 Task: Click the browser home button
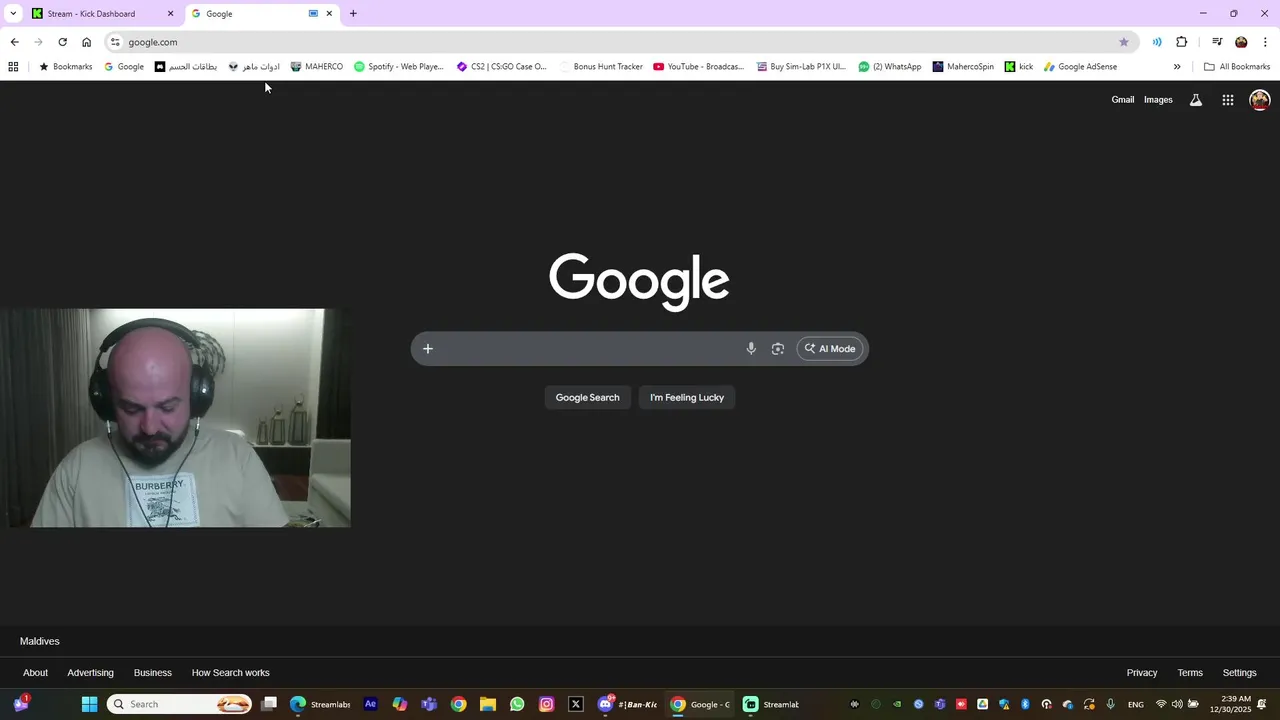(x=86, y=42)
